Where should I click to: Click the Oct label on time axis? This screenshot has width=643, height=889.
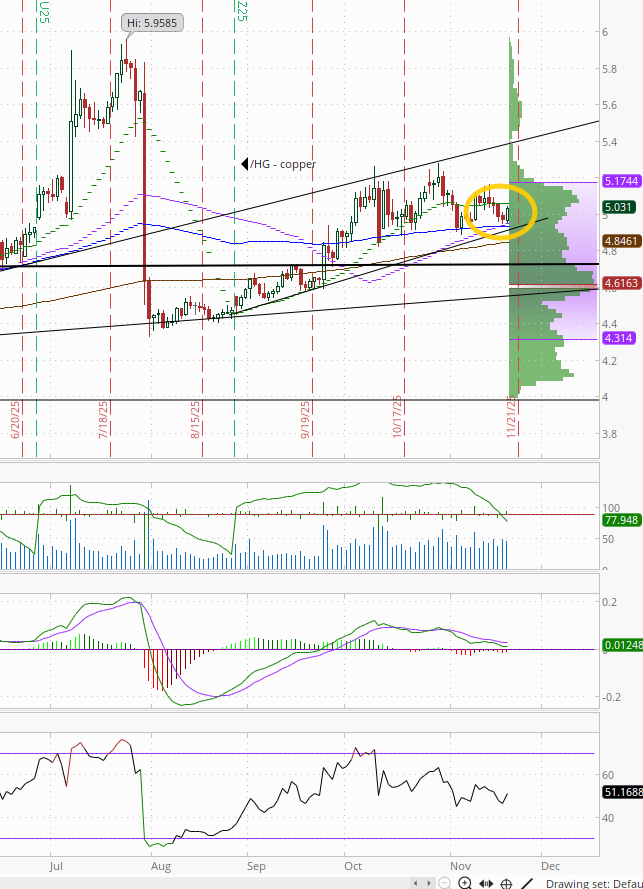pos(353,866)
